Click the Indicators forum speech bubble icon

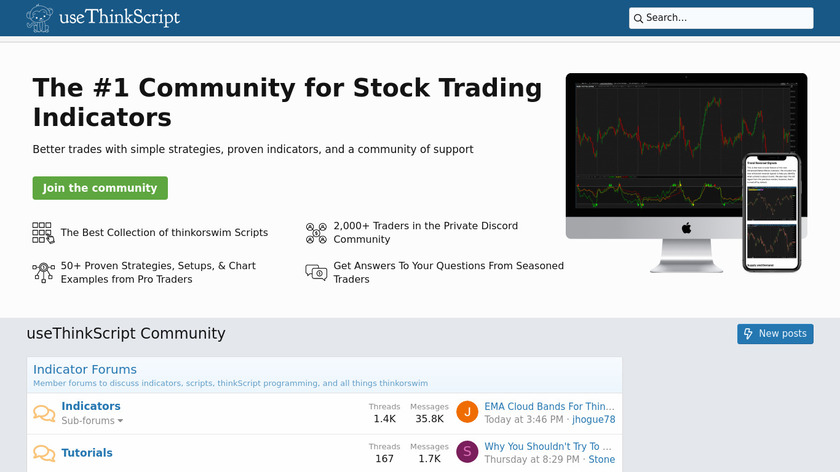(x=44, y=413)
